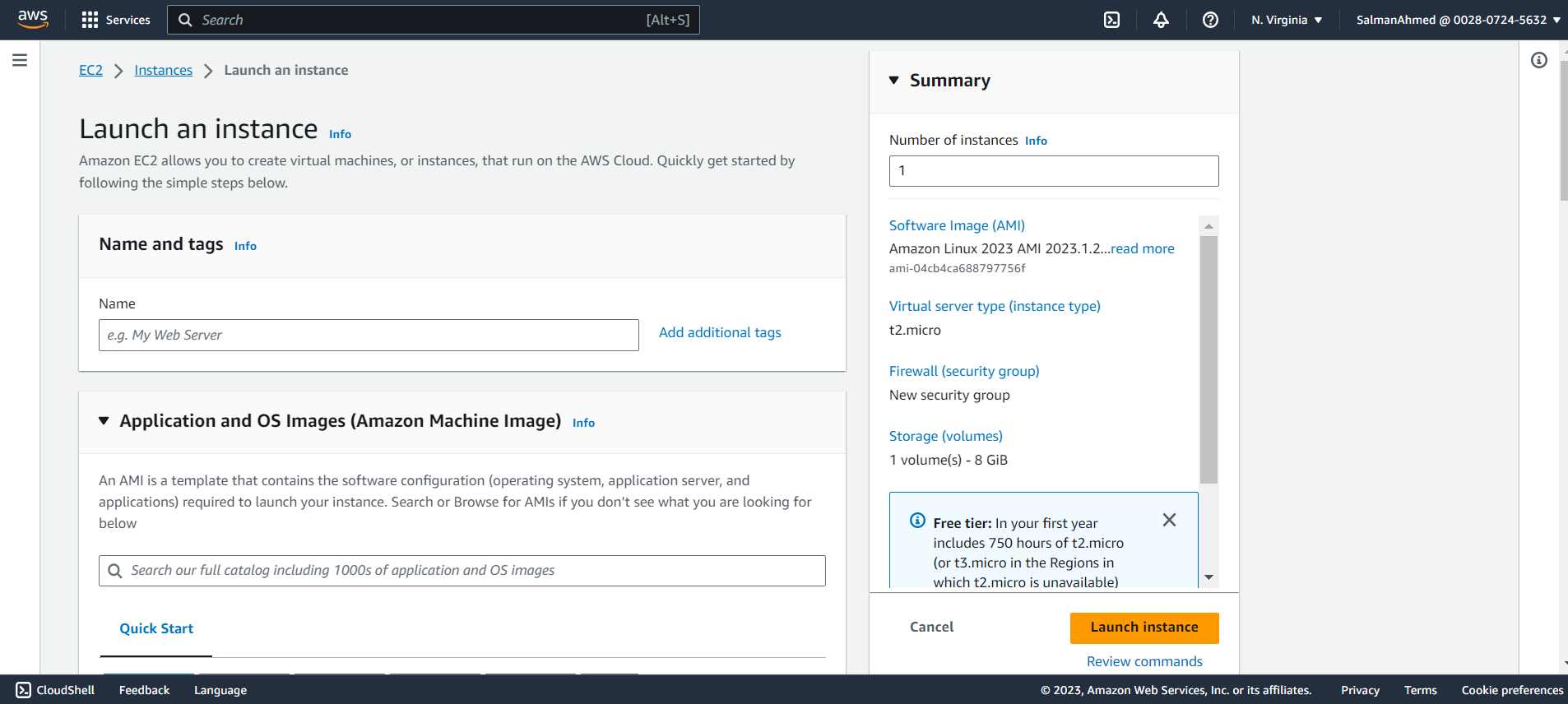The width and height of the screenshot is (1568, 704).
Task: Open Cookie preferences
Action: (x=1512, y=690)
